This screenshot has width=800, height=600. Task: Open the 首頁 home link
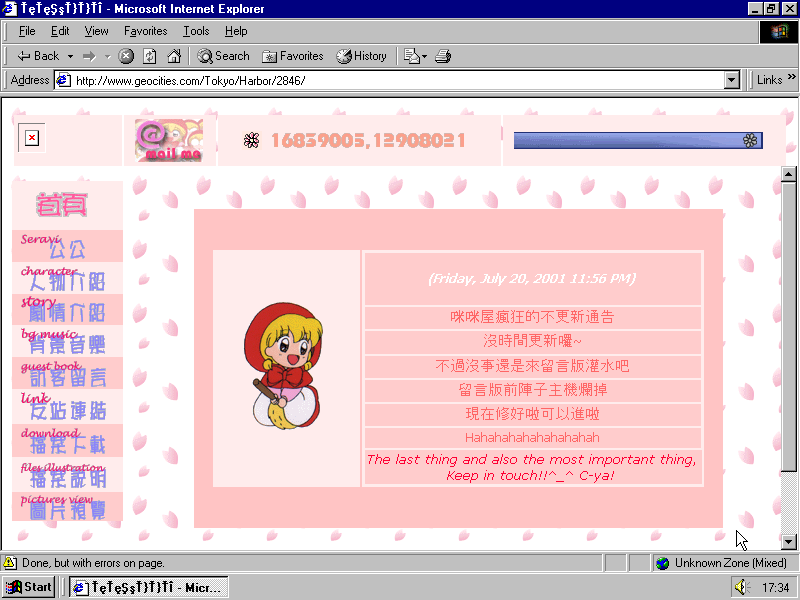tap(62, 205)
